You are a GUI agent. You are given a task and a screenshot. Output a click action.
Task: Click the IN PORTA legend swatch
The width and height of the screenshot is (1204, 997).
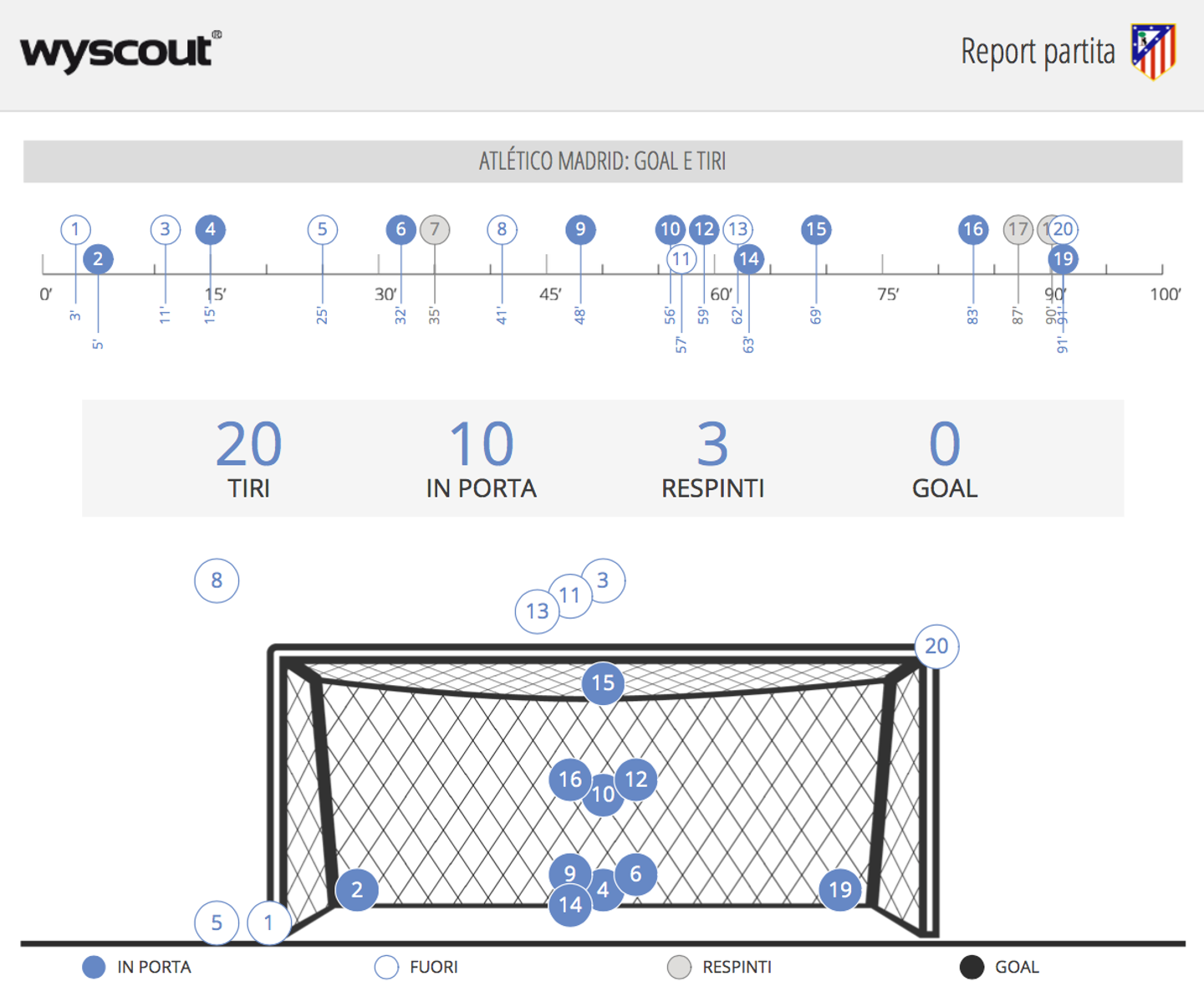(94, 968)
